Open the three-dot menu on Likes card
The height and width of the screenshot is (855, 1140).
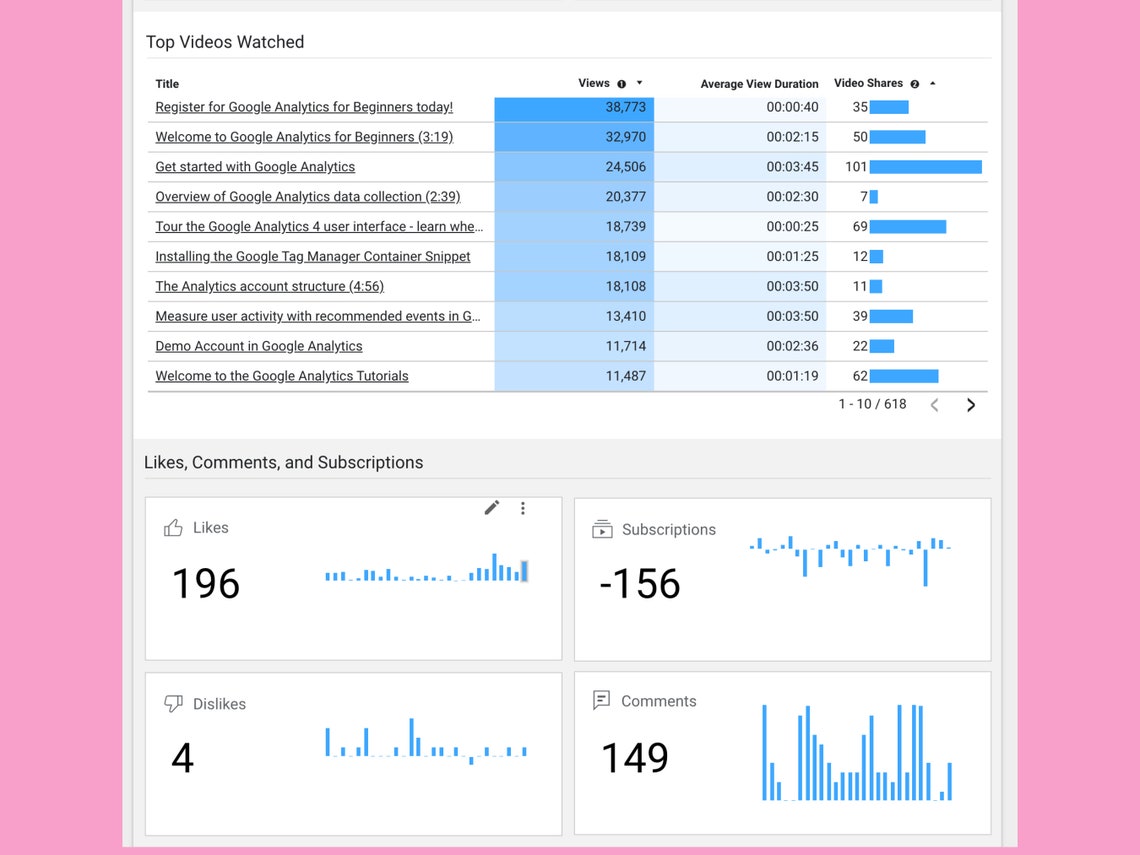pyautogui.click(x=523, y=508)
